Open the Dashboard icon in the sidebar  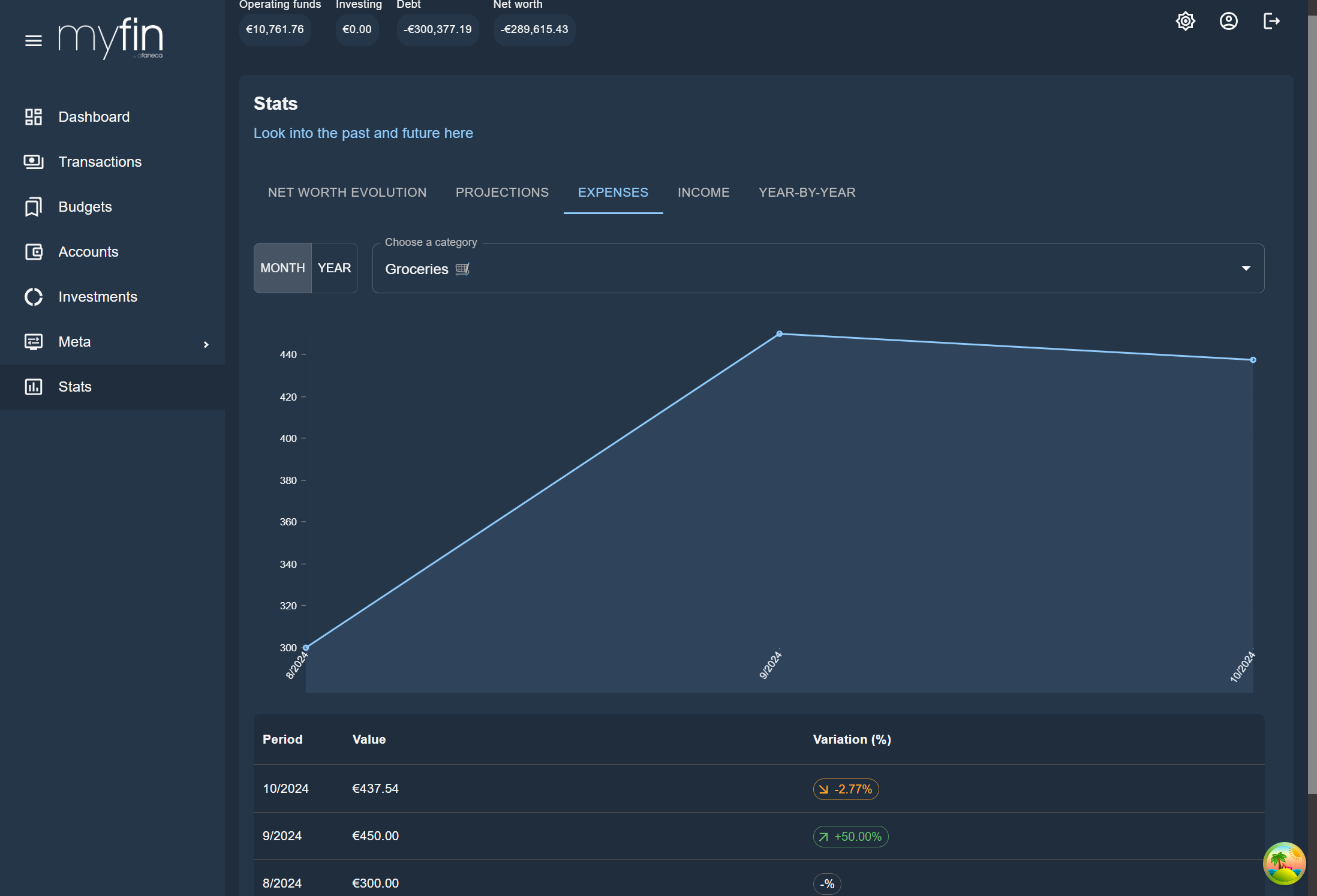(x=34, y=117)
